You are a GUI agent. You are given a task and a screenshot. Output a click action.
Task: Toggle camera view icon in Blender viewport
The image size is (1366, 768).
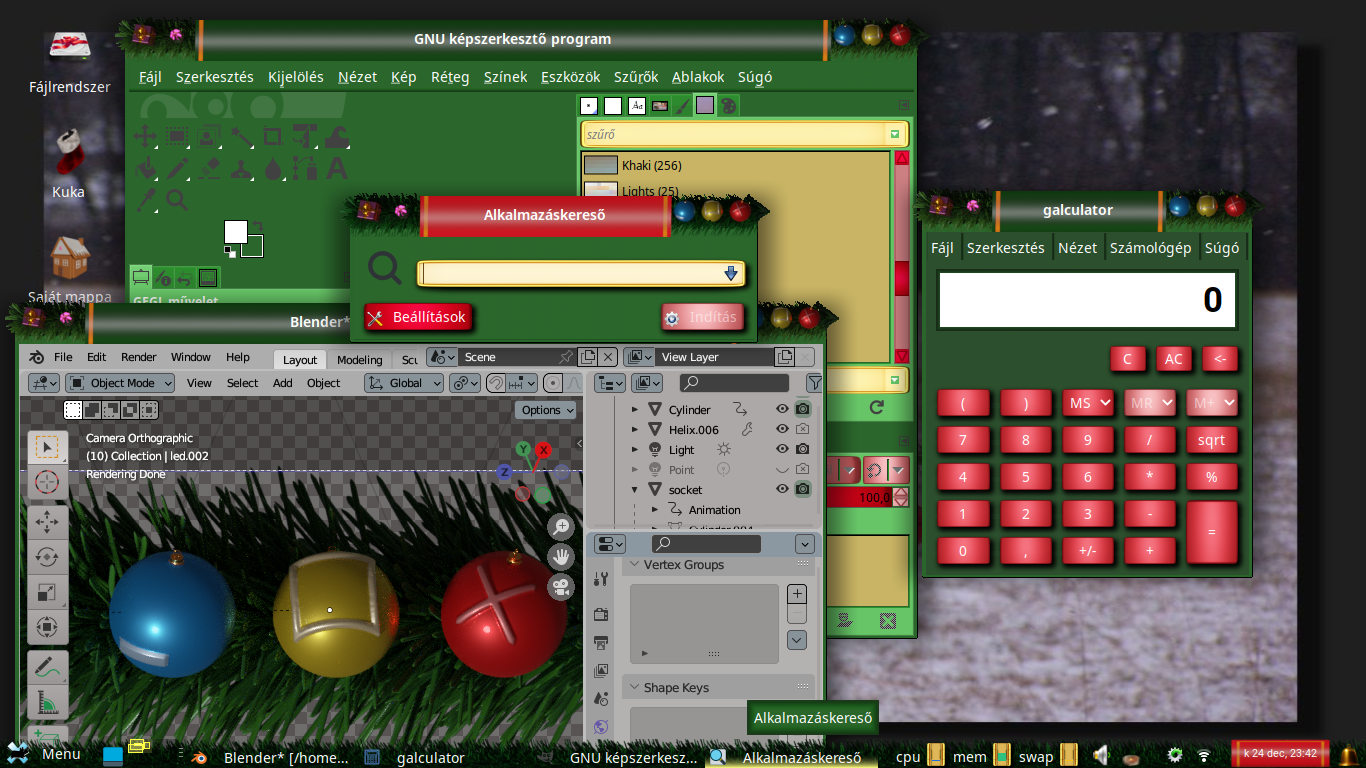point(561,588)
